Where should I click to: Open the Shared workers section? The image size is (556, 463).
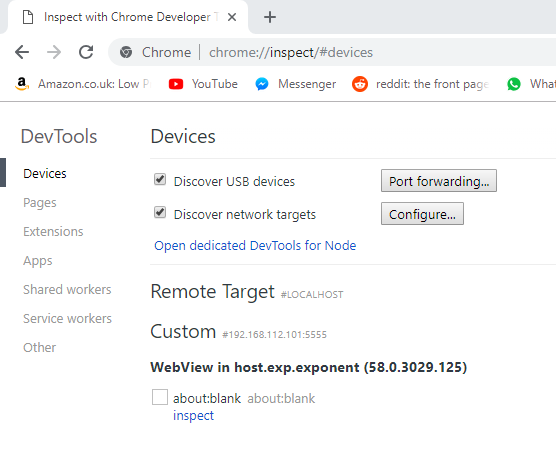67,289
